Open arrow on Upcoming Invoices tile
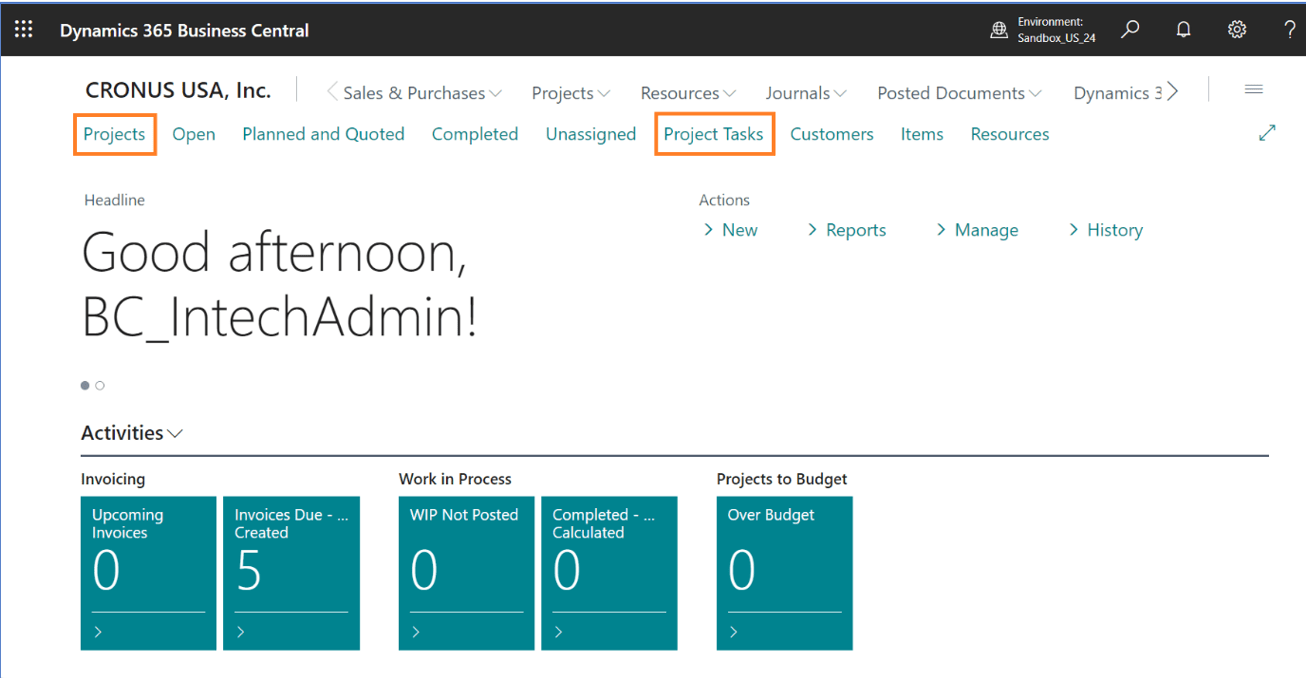Screen dimensions: 1306x678 click(98, 632)
